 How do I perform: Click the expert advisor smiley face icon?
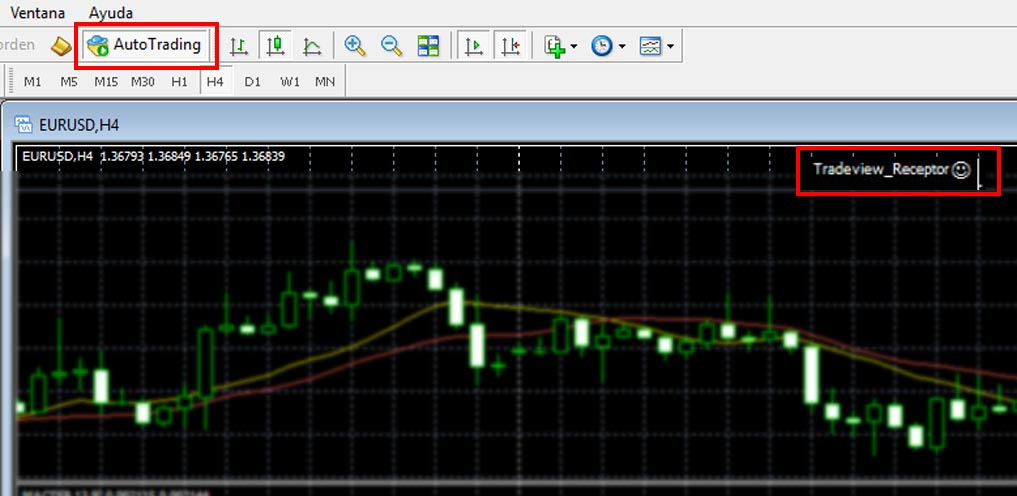point(961,171)
